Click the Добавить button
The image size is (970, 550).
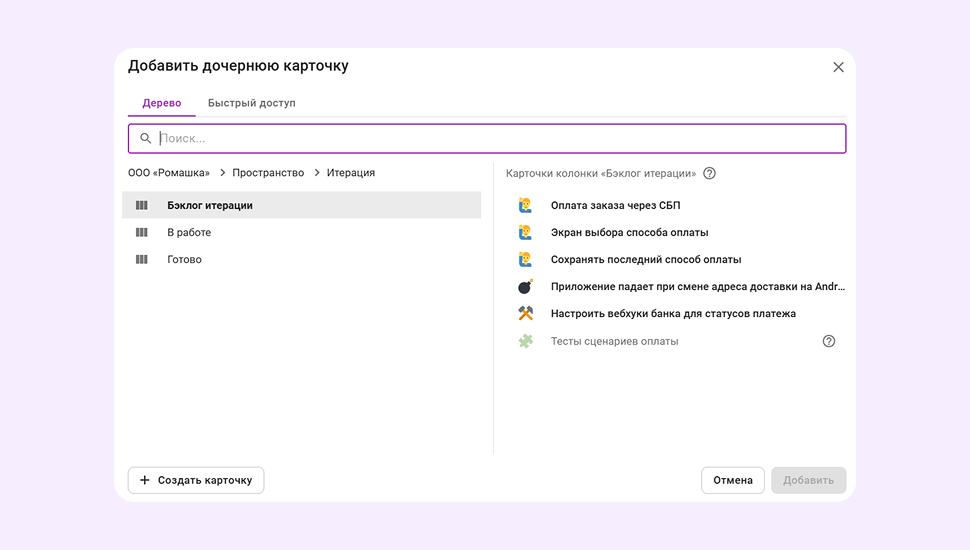(809, 480)
